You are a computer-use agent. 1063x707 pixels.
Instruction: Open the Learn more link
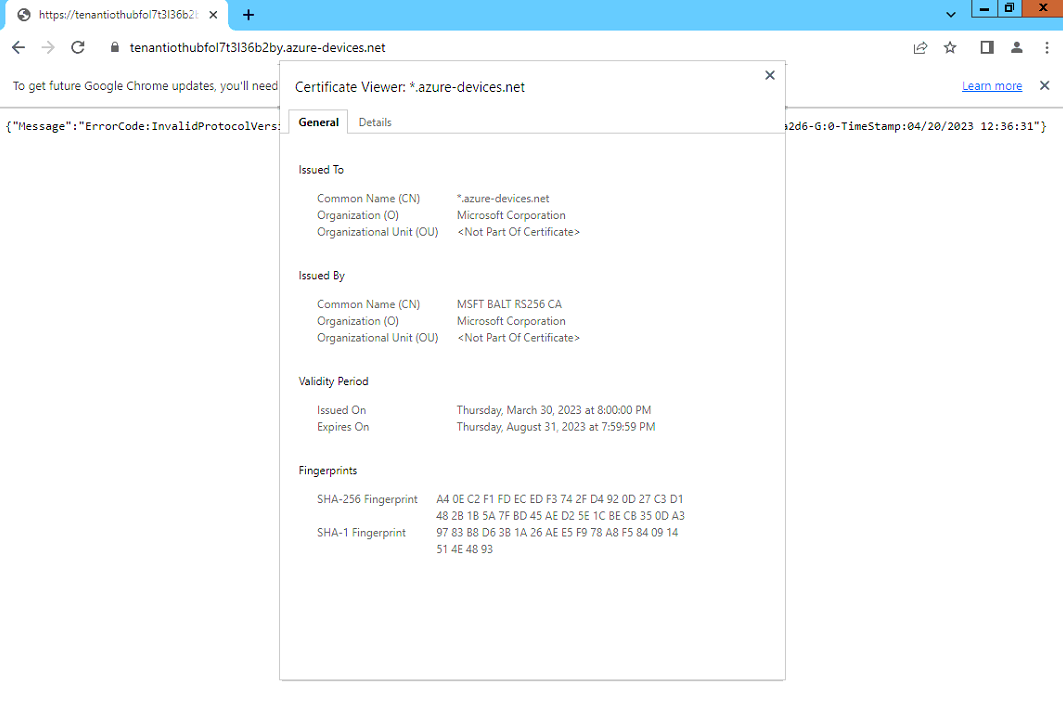tap(992, 86)
